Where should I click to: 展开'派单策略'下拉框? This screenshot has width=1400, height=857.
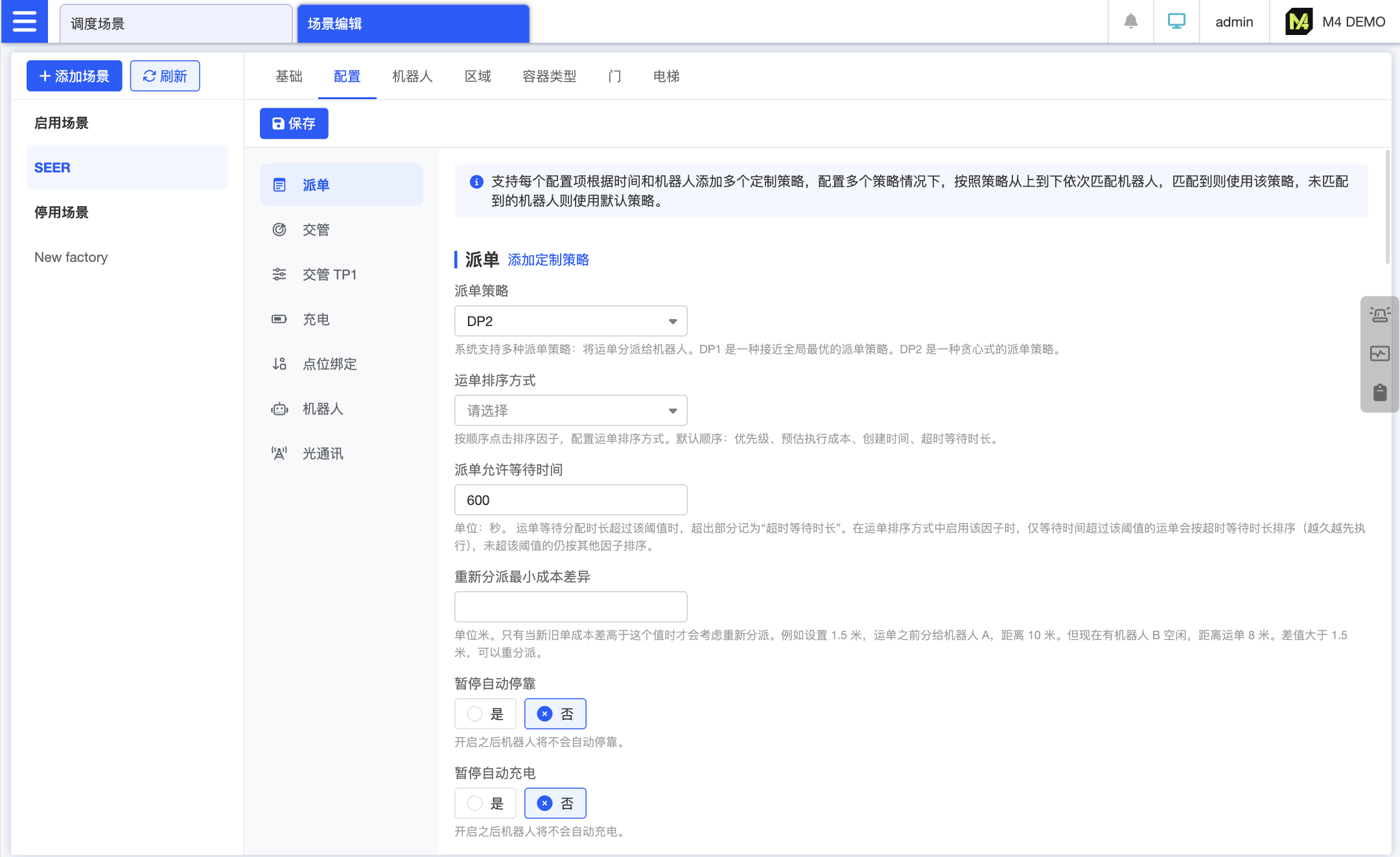tap(569, 321)
